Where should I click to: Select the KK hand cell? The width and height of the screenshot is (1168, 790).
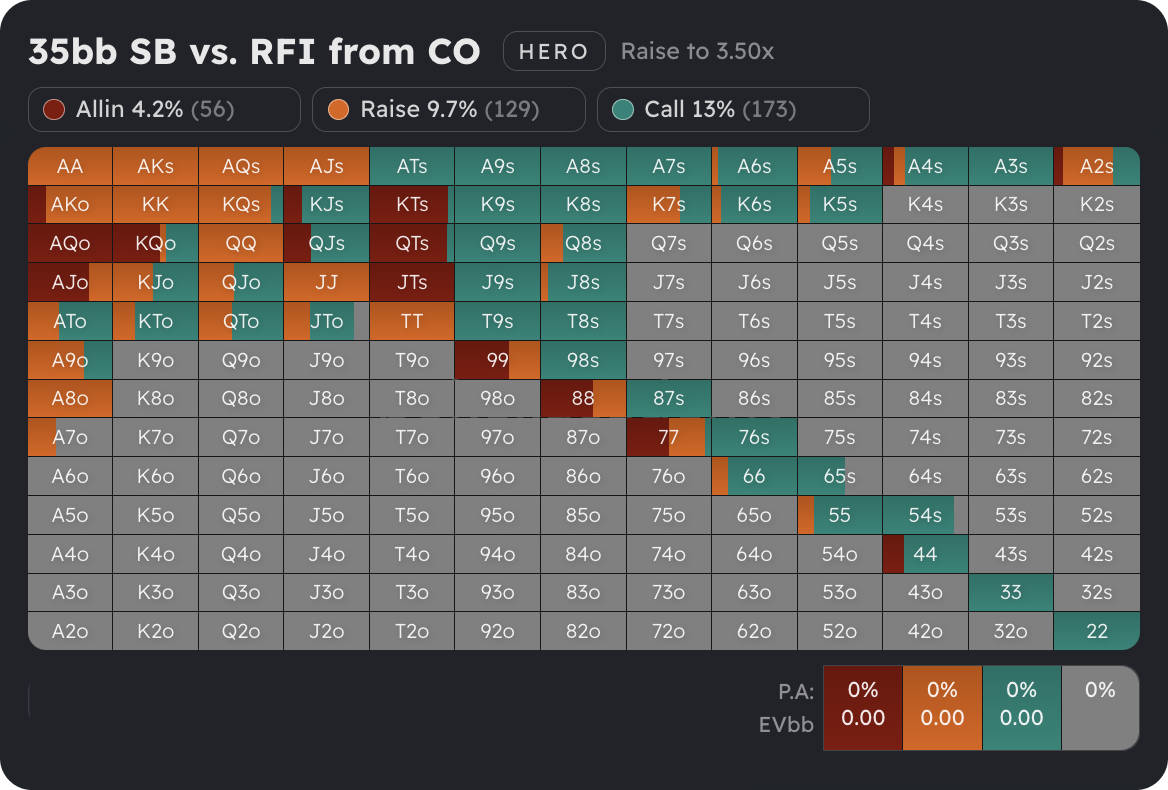(x=155, y=204)
